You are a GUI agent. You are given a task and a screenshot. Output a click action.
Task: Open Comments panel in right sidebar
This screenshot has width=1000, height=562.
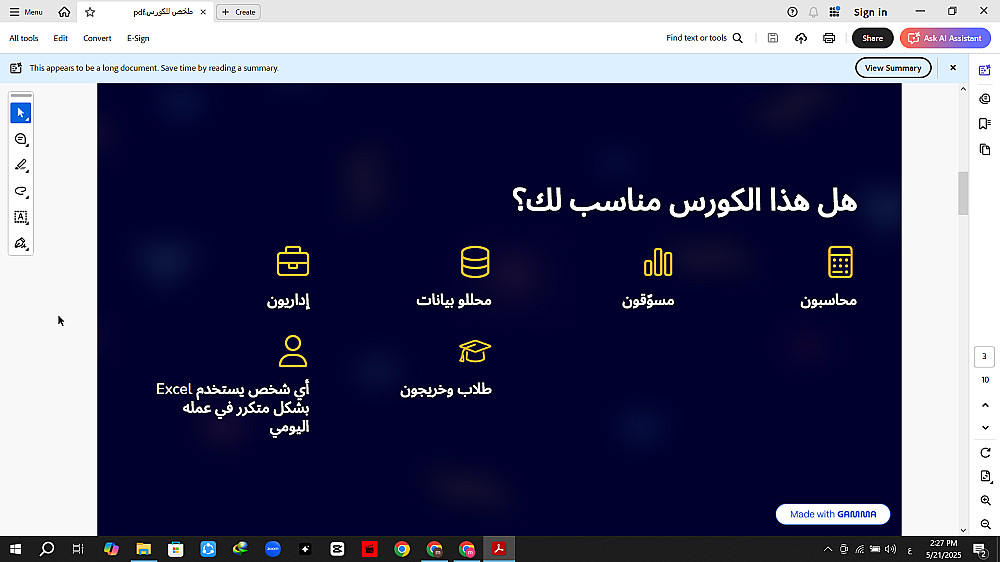pyautogui.click(x=985, y=98)
